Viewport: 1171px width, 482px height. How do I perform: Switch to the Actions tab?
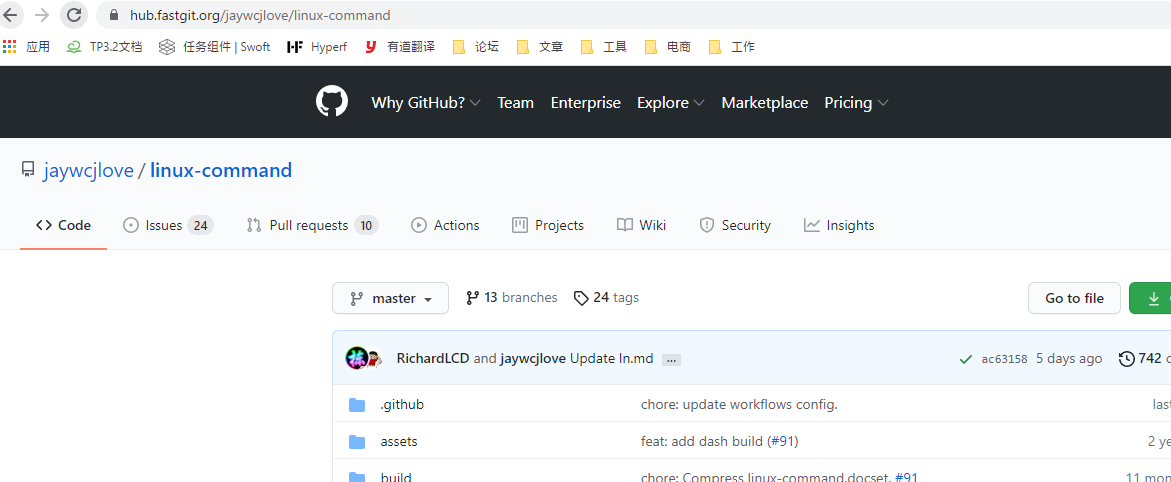pyautogui.click(x=445, y=225)
